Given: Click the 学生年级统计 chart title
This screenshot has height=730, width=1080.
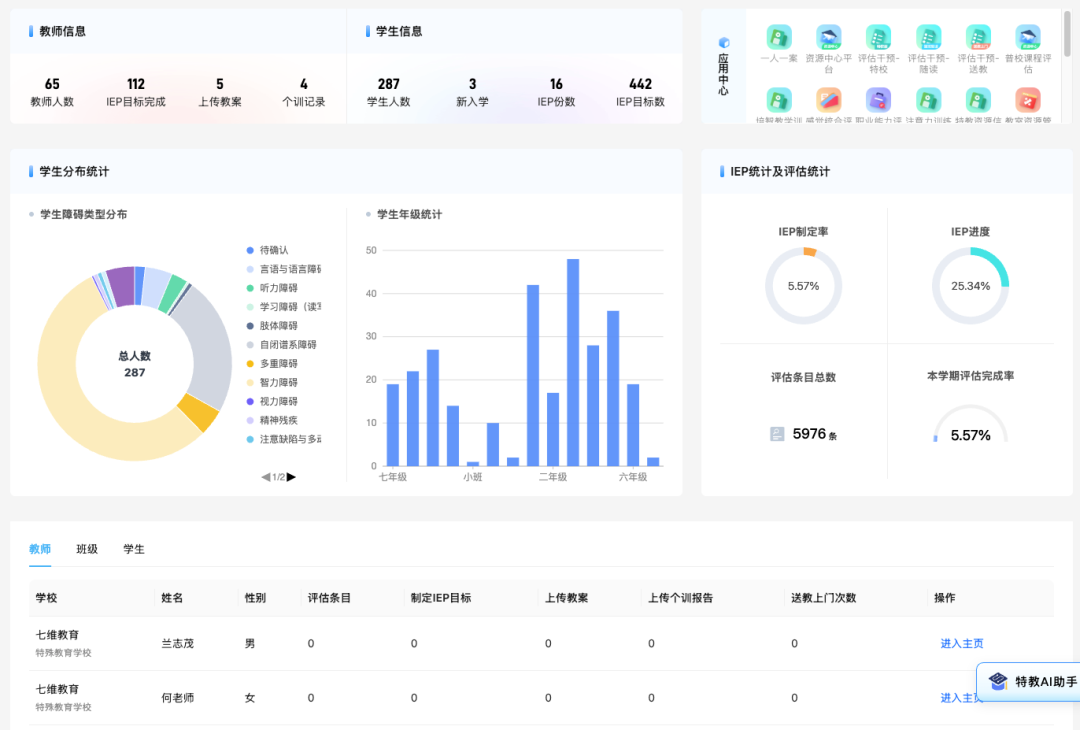Looking at the screenshot, I should click(409, 214).
